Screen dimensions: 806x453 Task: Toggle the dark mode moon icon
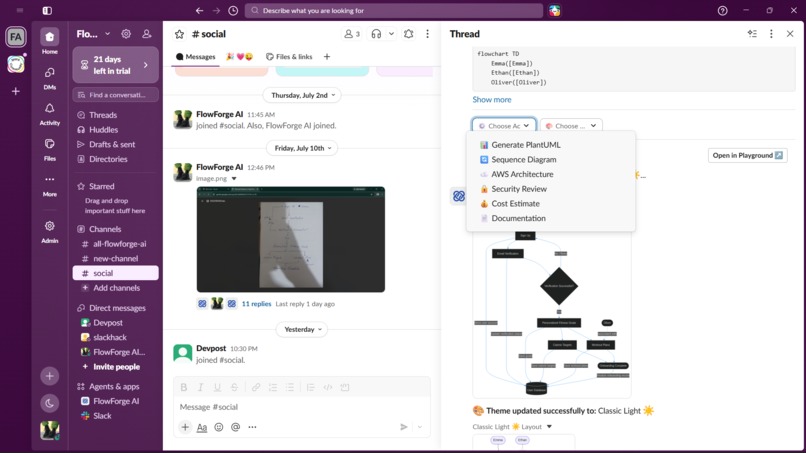49,403
